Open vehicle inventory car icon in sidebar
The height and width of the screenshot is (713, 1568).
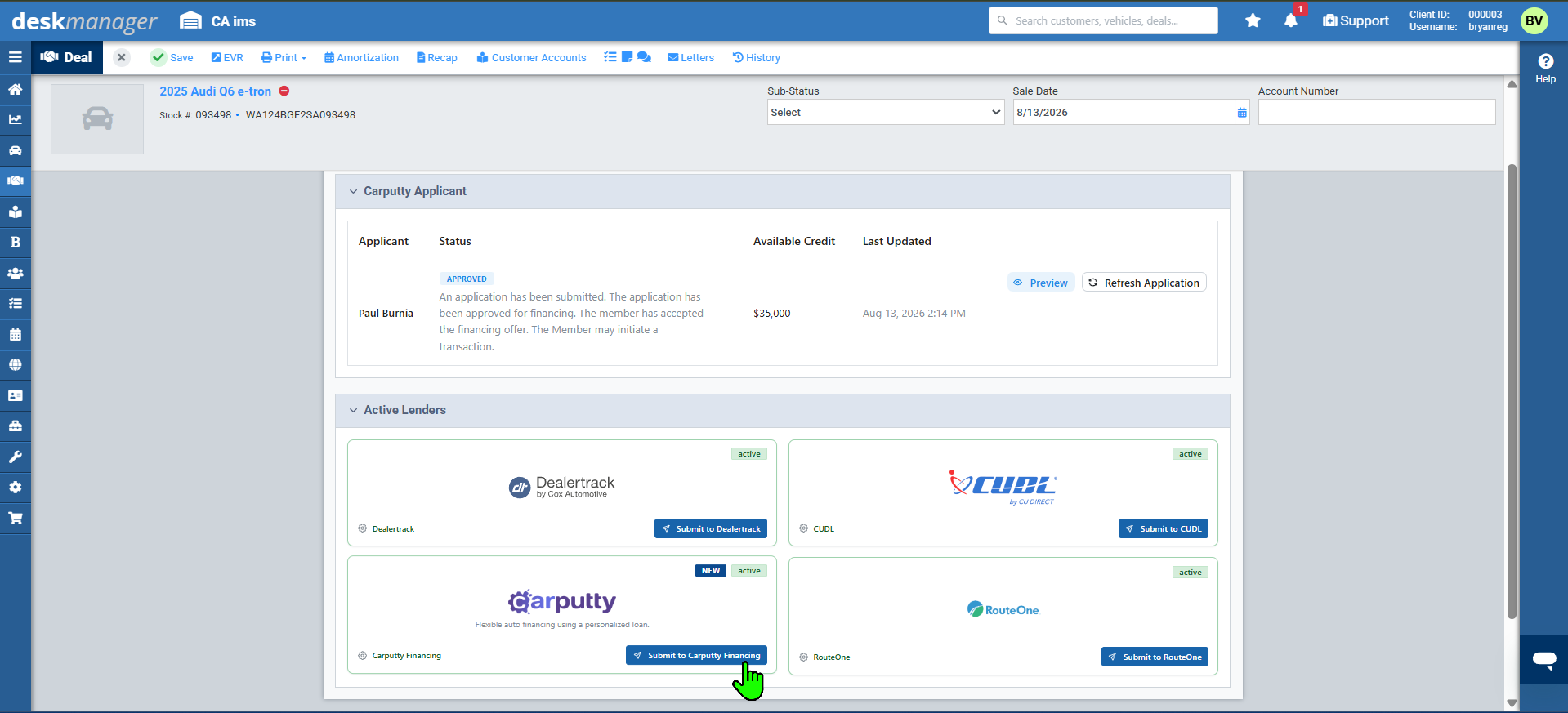tap(15, 150)
